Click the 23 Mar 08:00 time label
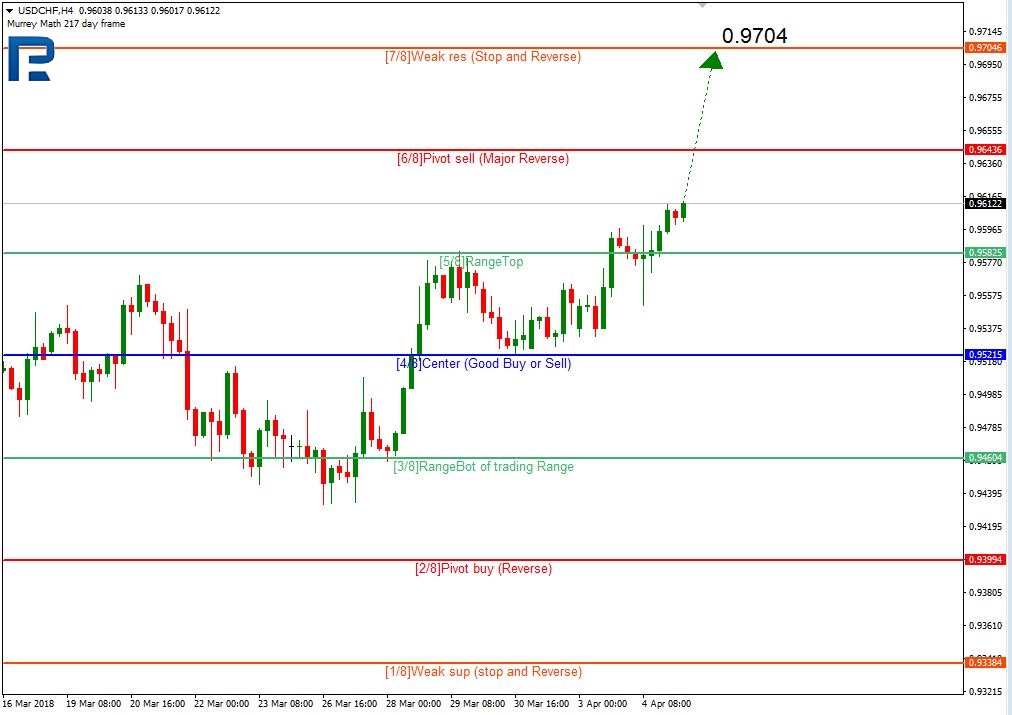 pos(285,703)
